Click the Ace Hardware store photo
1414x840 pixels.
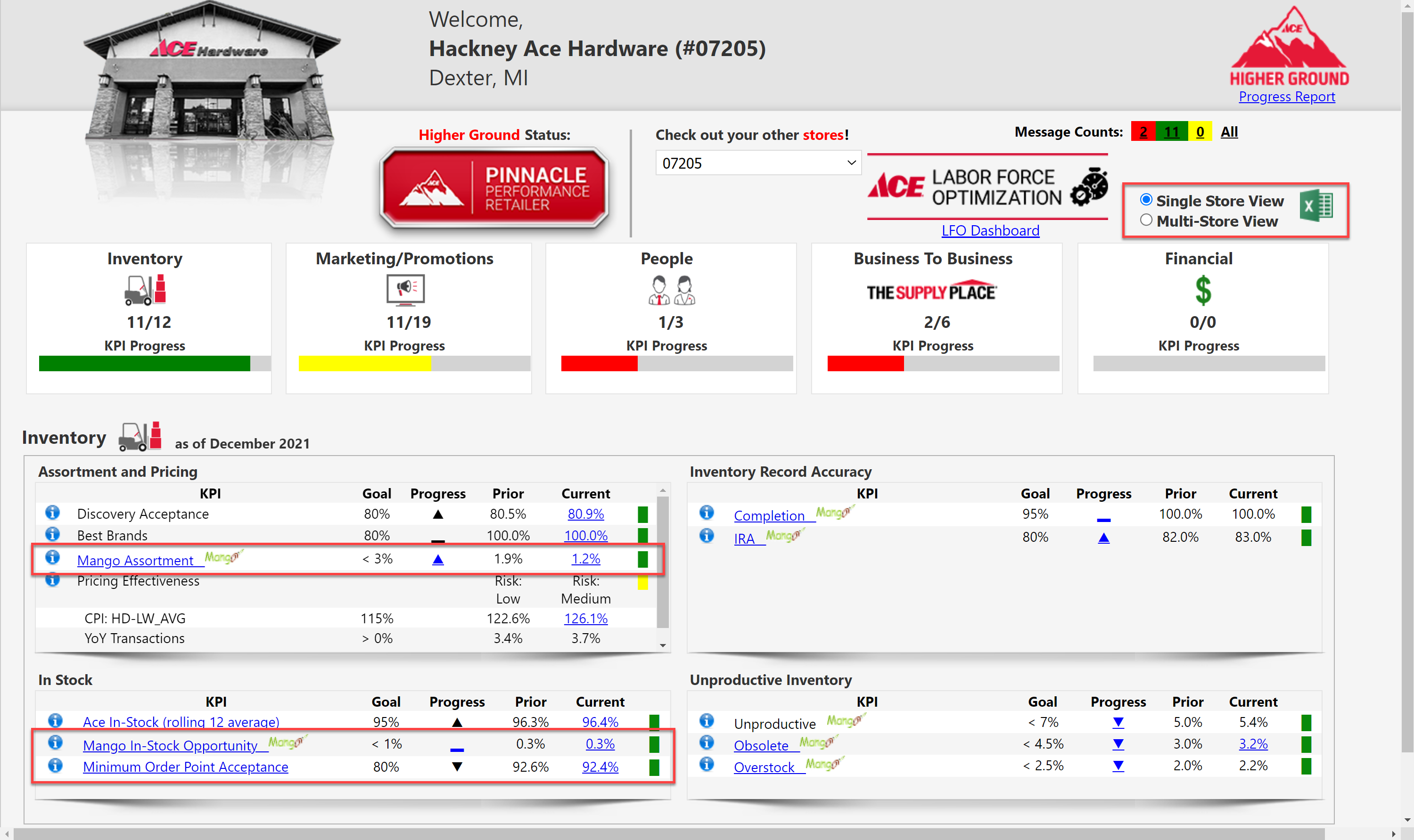point(213,102)
